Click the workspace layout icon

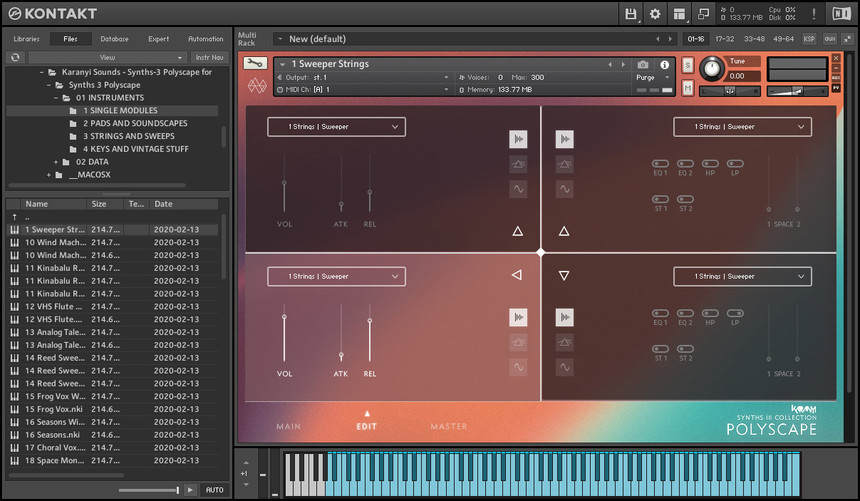pyautogui.click(x=680, y=13)
